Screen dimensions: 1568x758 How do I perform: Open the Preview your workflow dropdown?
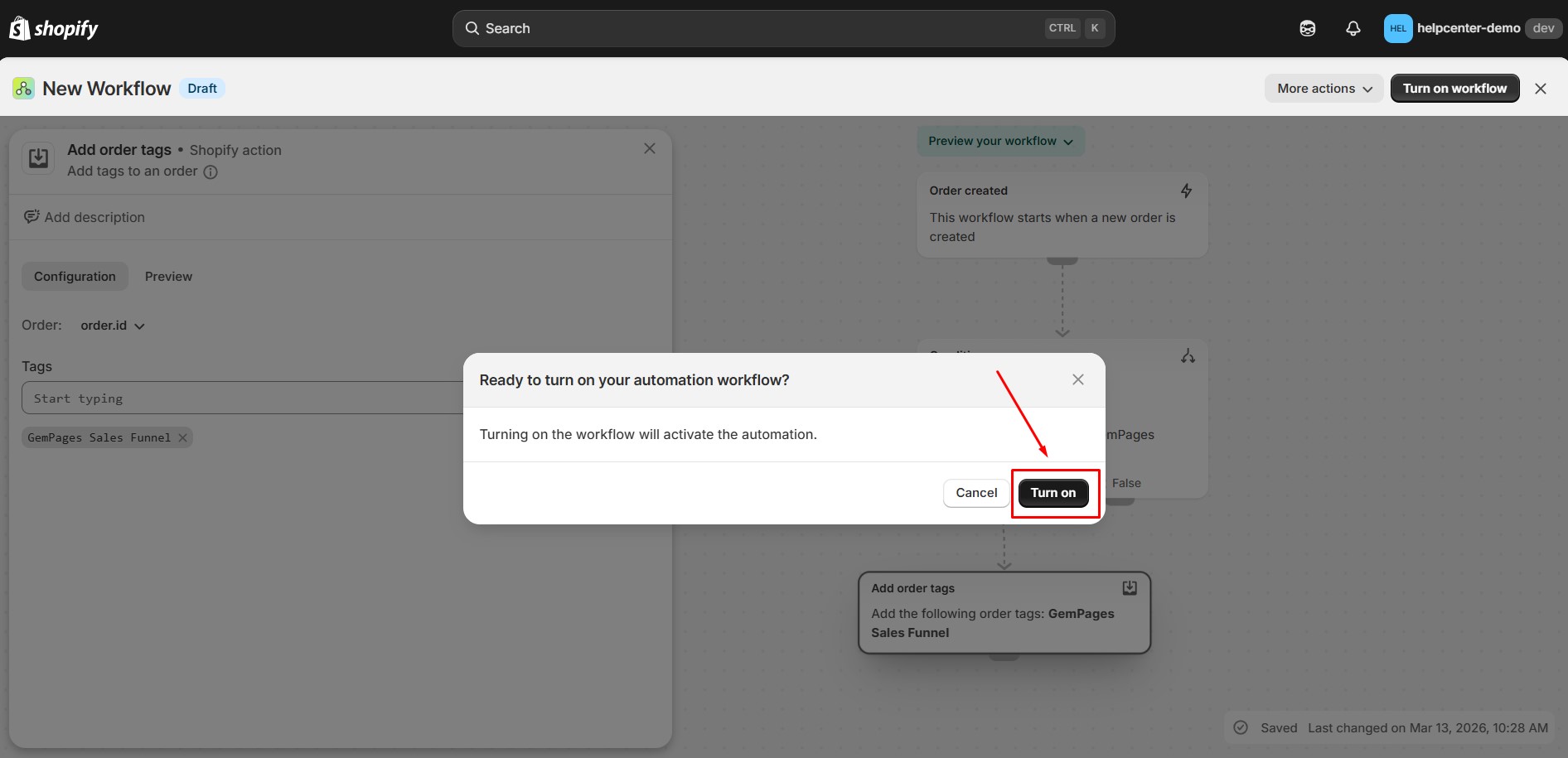[1000, 141]
